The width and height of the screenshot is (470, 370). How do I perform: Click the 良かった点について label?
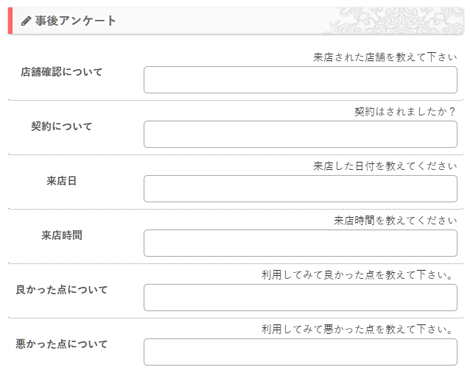coord(61,290)
